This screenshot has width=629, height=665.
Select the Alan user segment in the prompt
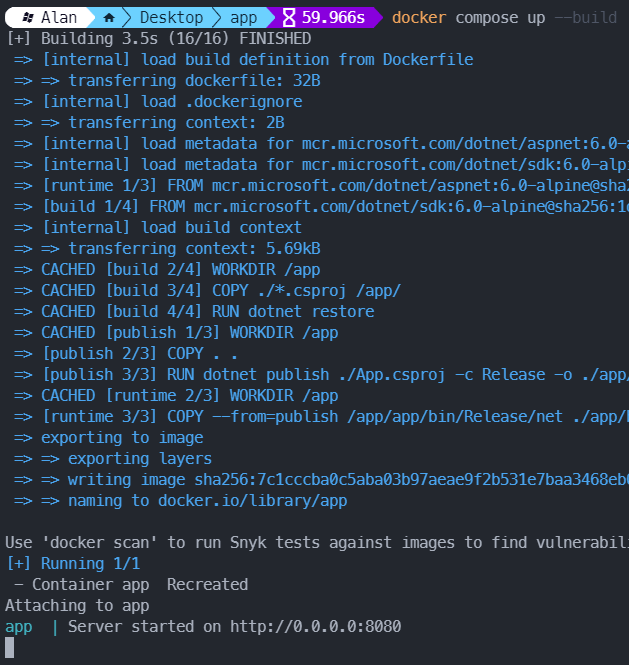(60, 17)
